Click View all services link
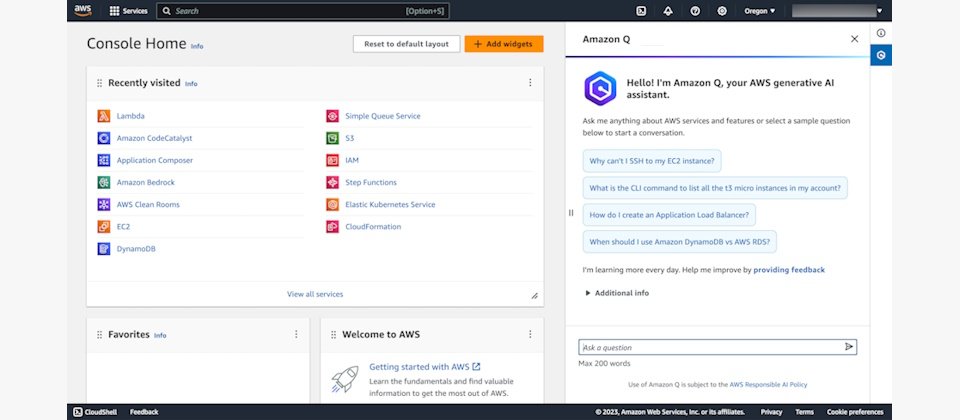This screenshot has height=420, width=960. [x=315, y=294]
